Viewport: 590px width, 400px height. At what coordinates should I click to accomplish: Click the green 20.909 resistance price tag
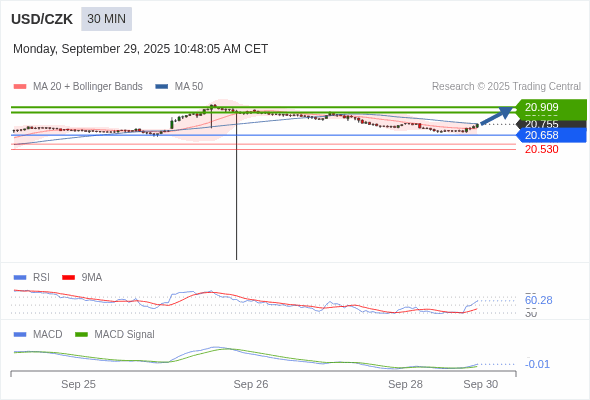[x=551, y=108]
